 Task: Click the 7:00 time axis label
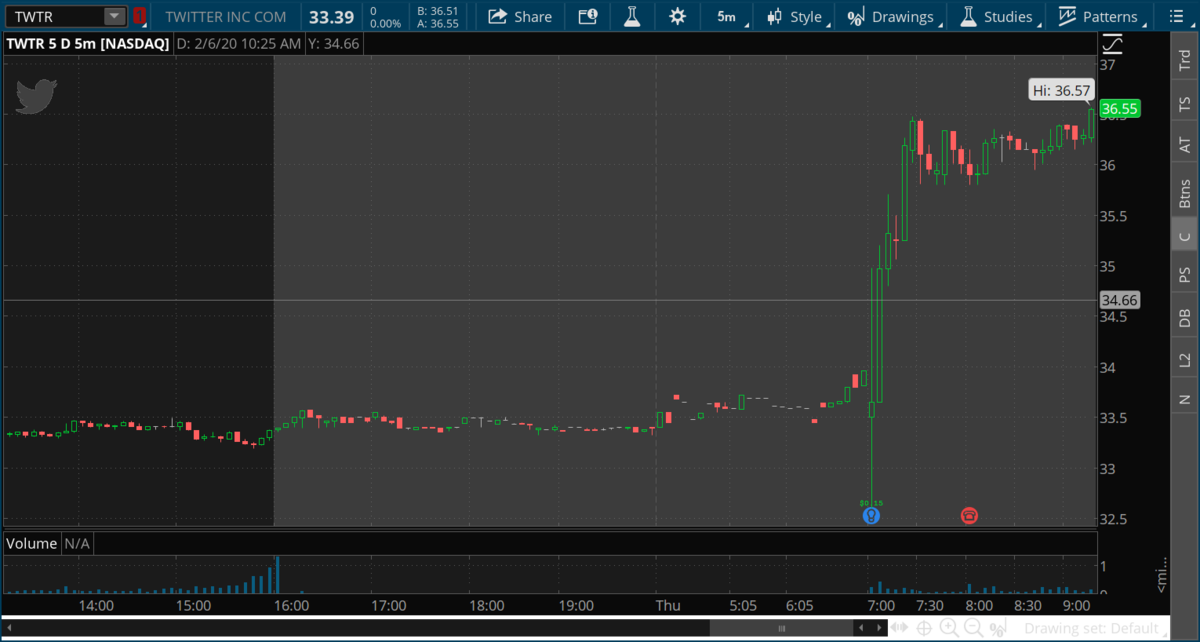(881, 606)
